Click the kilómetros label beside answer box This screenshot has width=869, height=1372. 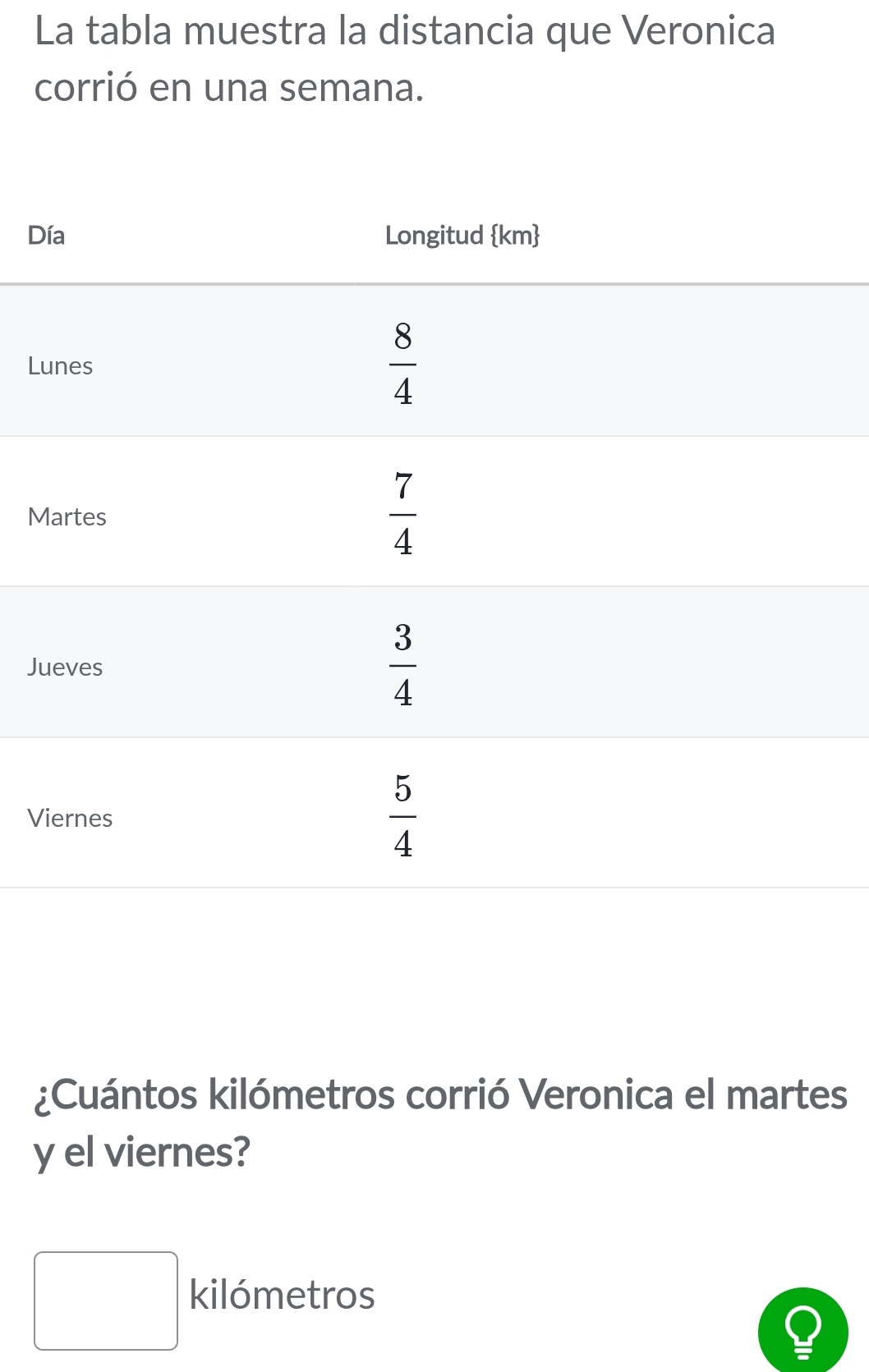click(282, 1295)
